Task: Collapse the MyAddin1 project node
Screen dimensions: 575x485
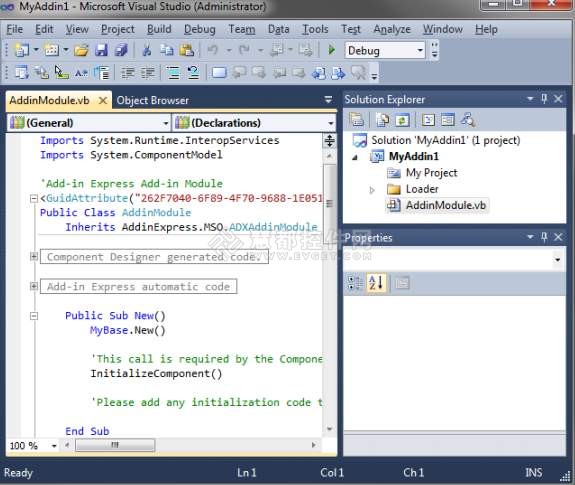Action: 355,158
